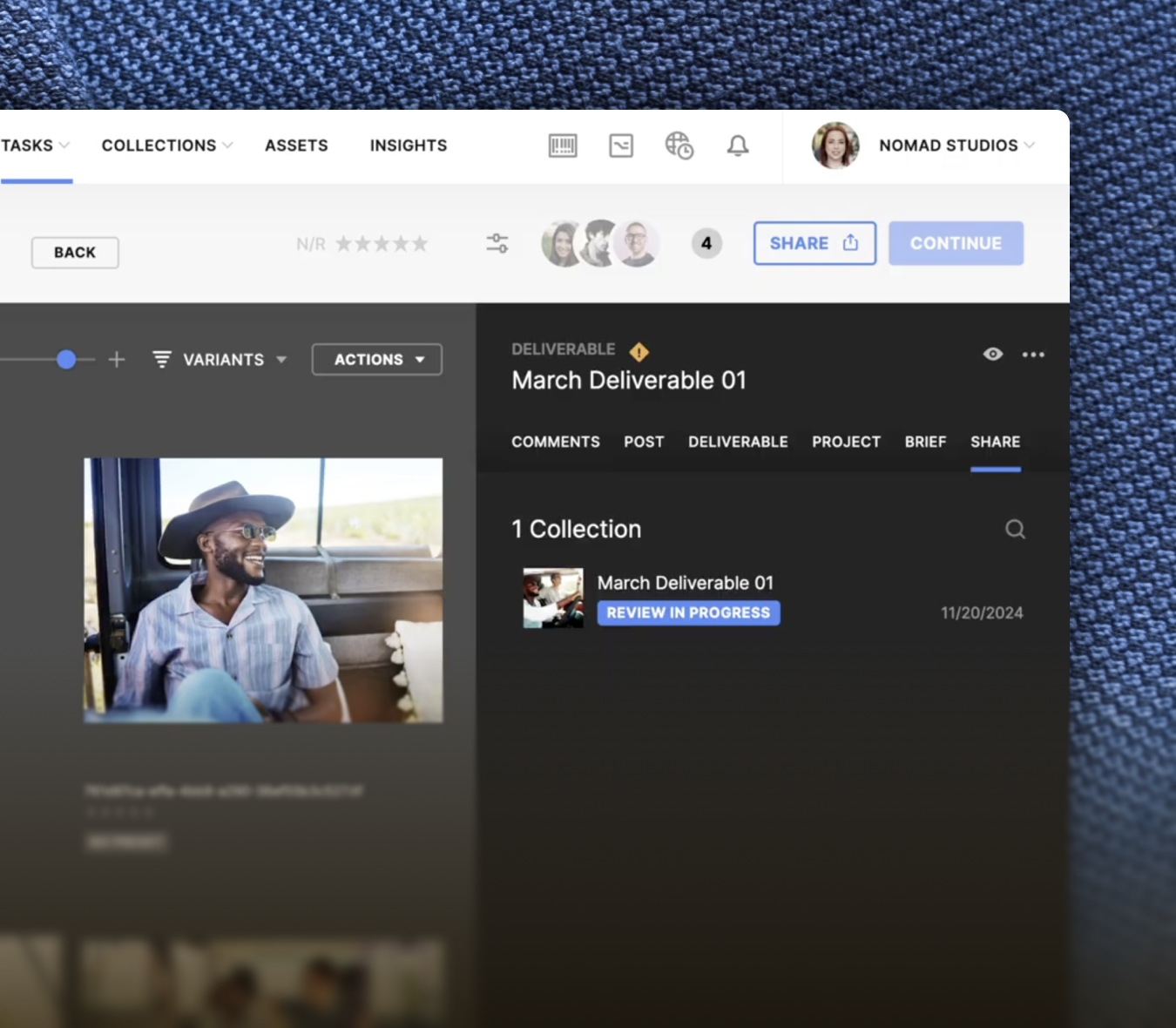This screenshot has width=1176, height=1028.
Task: Click the globe with clock icon
Action: point(679,145)
